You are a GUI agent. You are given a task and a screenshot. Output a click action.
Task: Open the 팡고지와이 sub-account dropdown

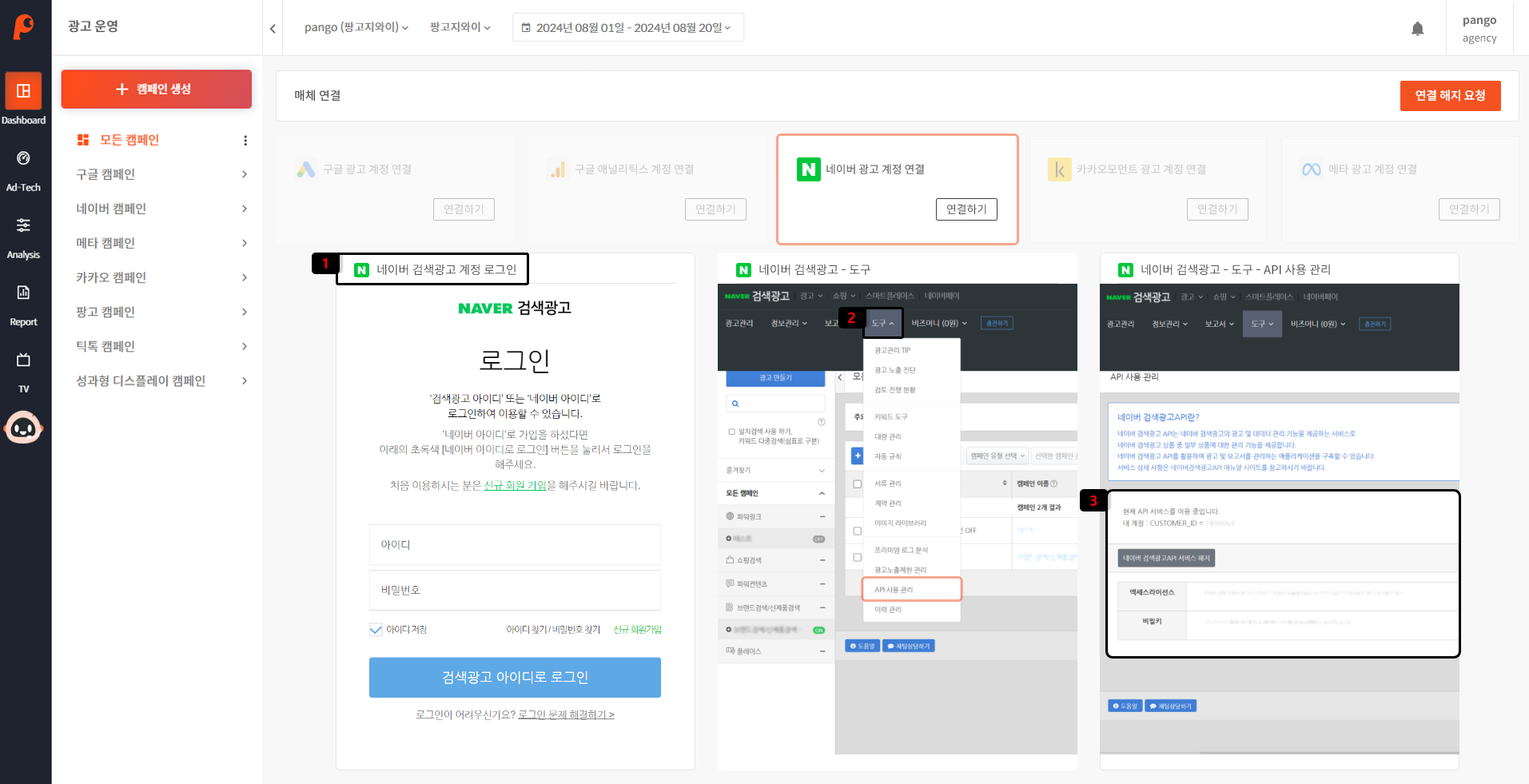point(460,27)
